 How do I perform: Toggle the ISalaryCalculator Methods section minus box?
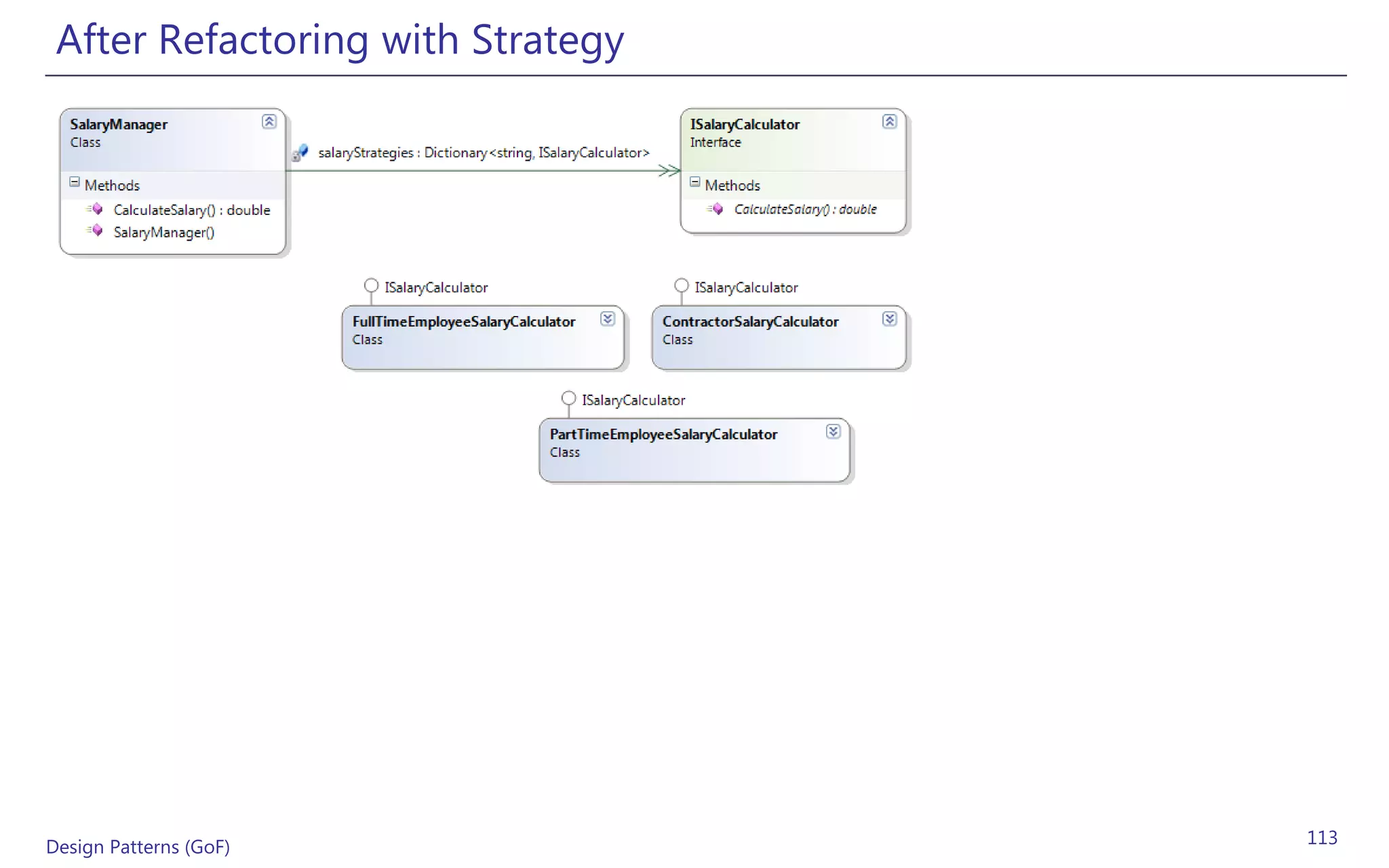(x=695, y=182)
